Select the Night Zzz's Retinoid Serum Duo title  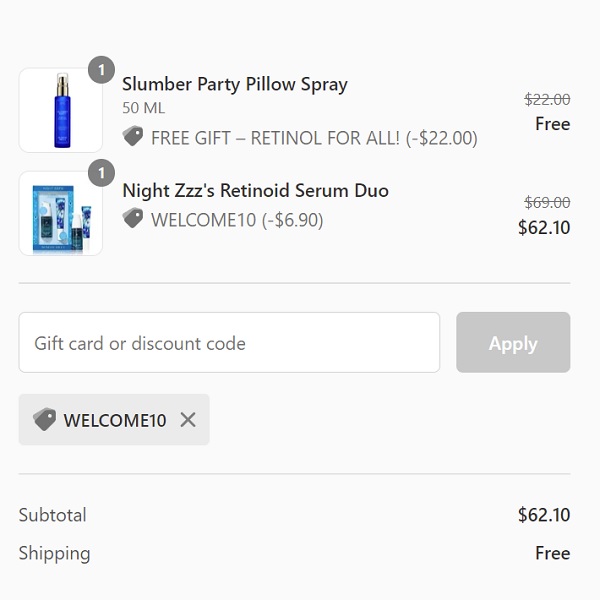tap(255, 190)
